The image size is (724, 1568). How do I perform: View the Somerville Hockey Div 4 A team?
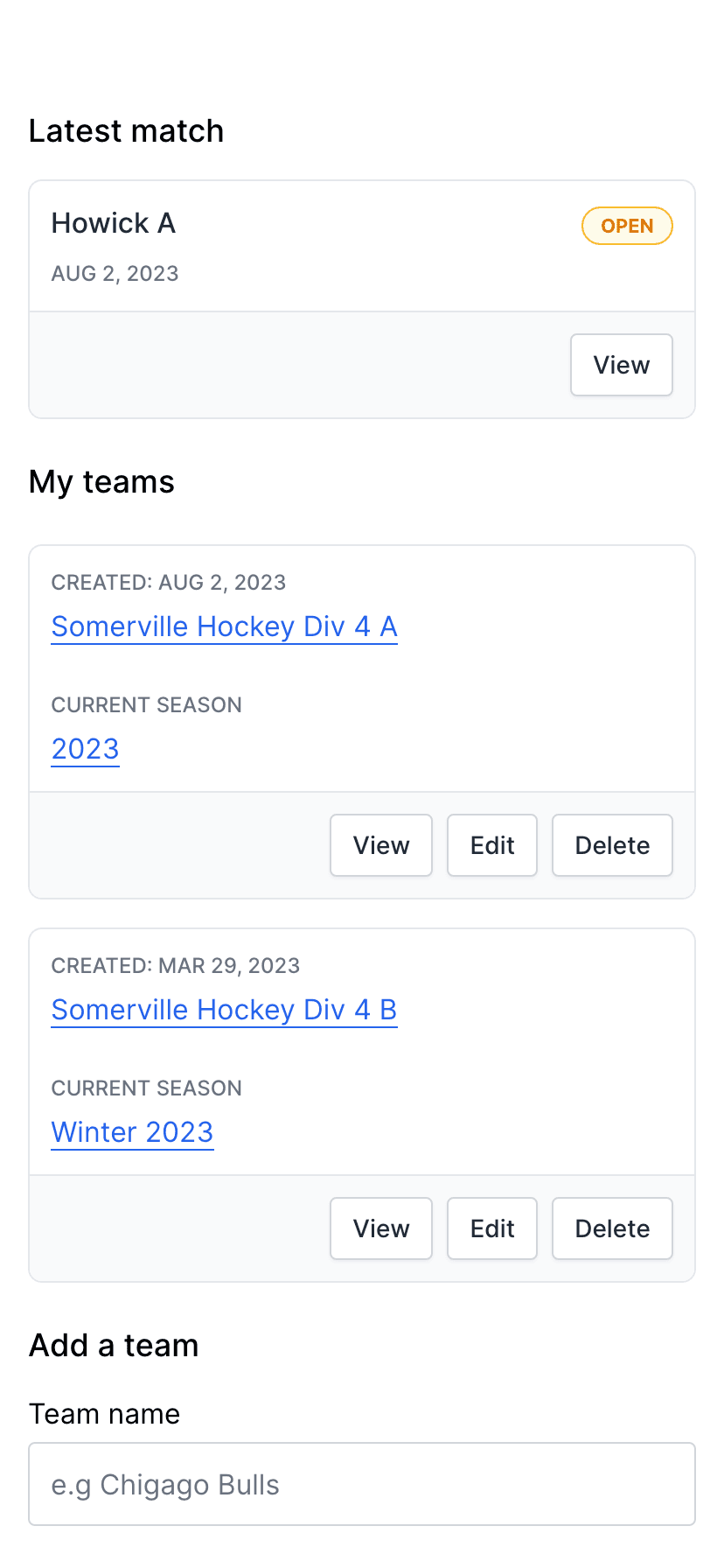pyautogui.click(x=381, y=845)
